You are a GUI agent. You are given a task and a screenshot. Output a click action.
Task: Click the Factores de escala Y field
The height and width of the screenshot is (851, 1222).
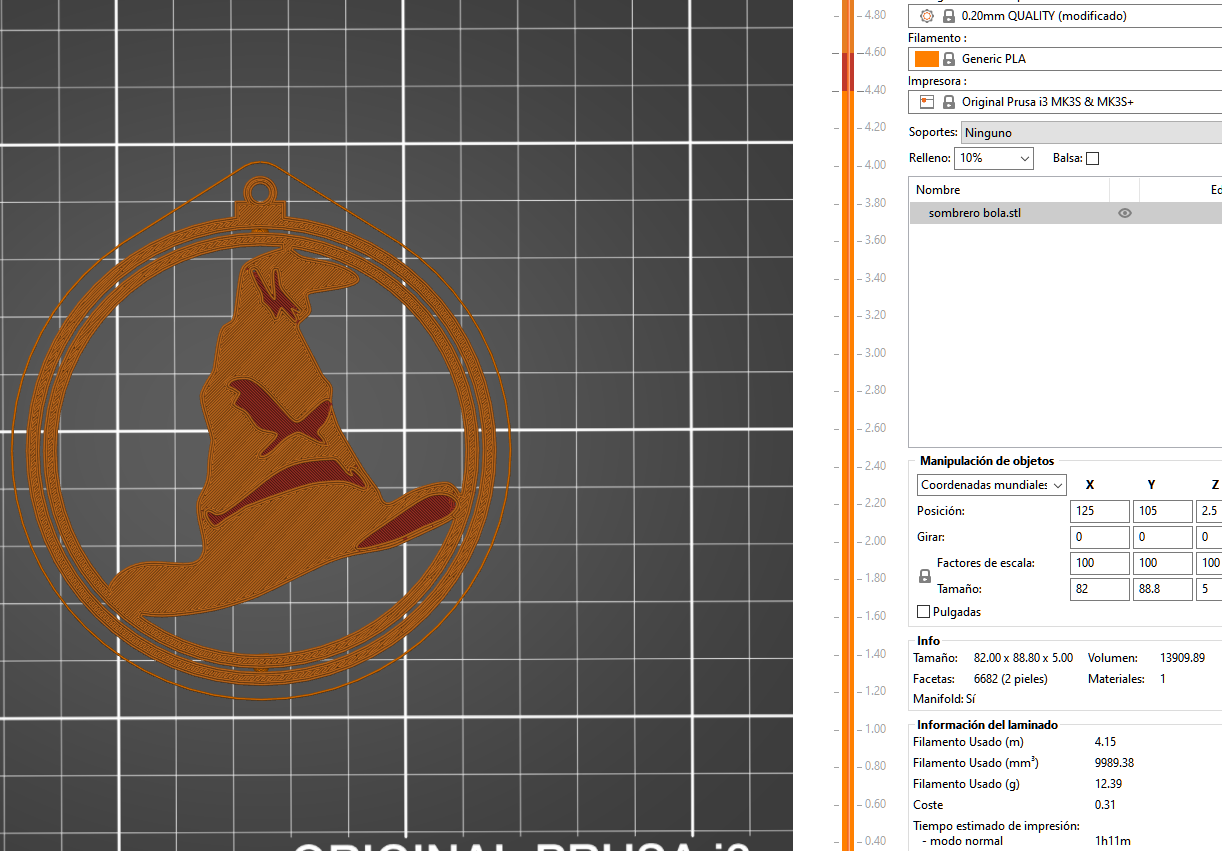click(1162, 563)
